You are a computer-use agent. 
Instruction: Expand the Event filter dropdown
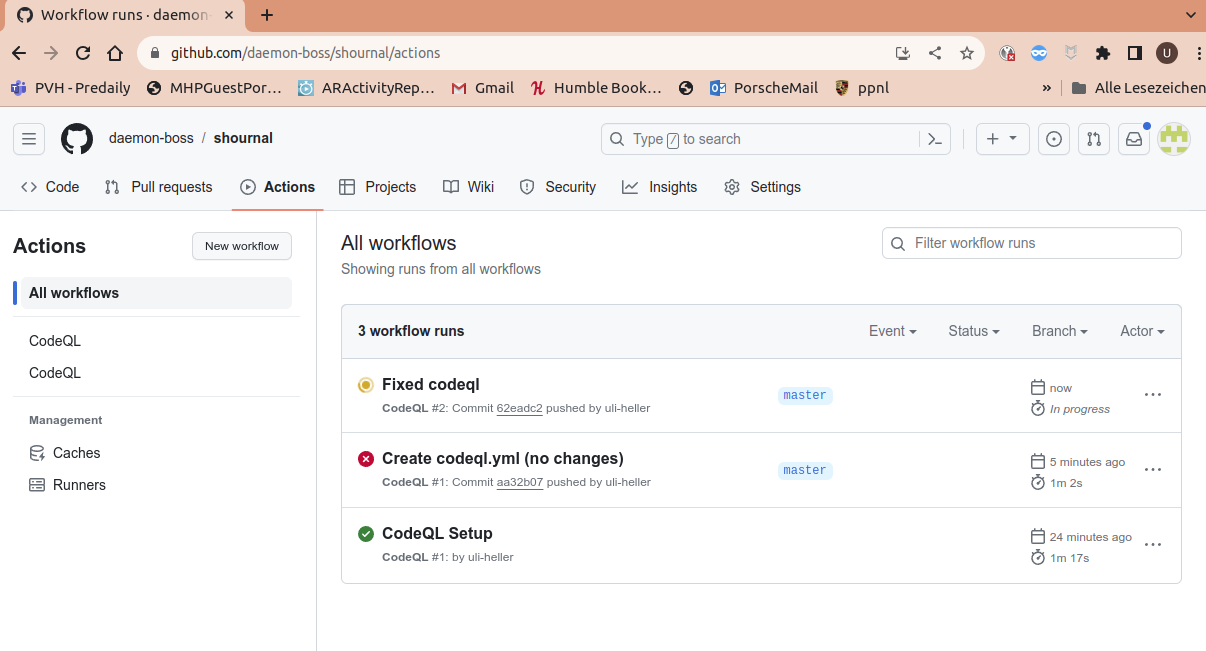pyautogui.click(x=892, y=331)
